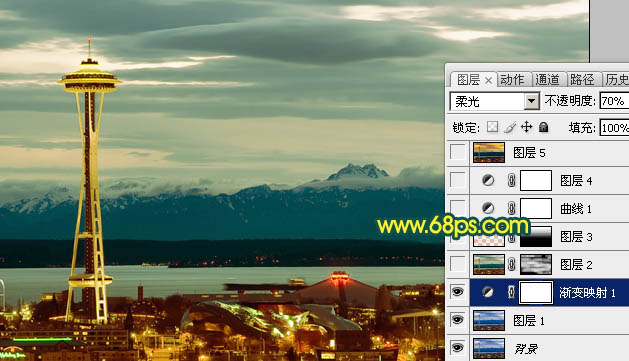Select the white mask thumbnail of 图层 4
The height and width of the screenshot is (361, 629).
(x=536, y=180)
